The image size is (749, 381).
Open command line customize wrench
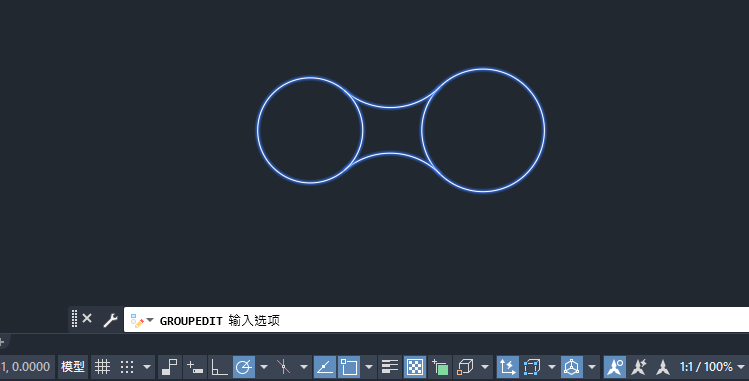click(x=110, y=320)
